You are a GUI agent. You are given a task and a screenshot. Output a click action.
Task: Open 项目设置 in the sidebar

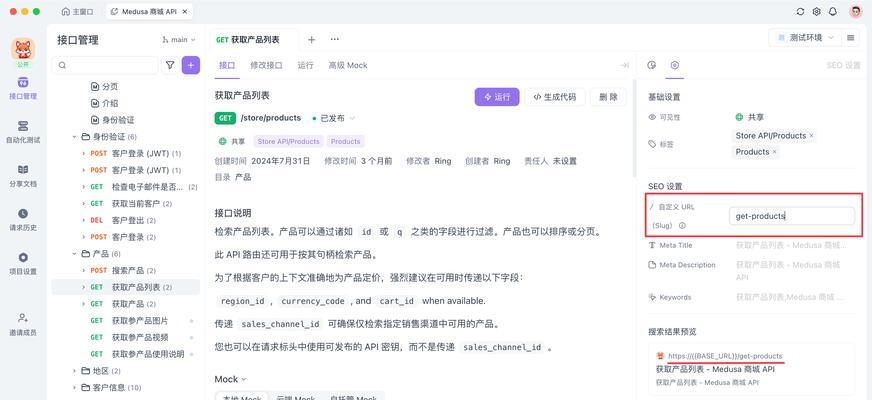pyautogui.click(x=23, y=264)
